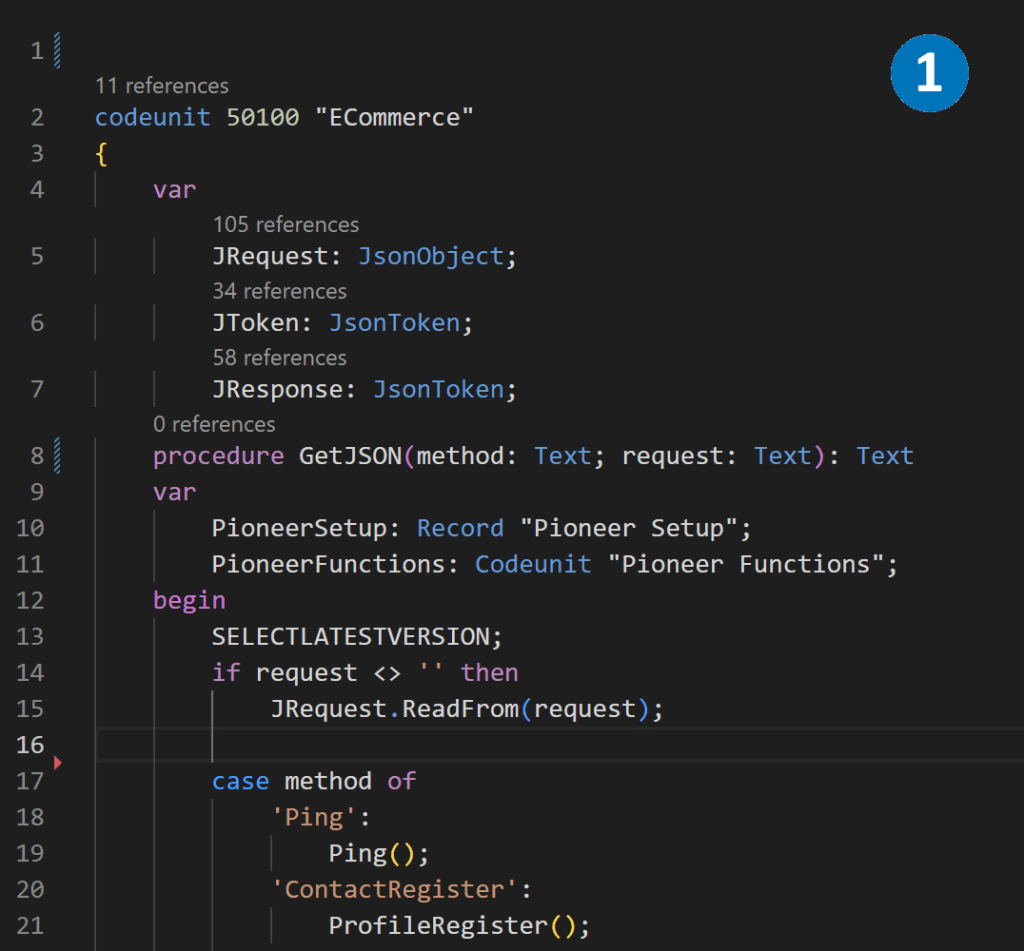Image resolution: width=1024 pixels, height=951 pixels.
Task: Click the modified-line gutter indicator at line 8
Action: pos(57,456)
